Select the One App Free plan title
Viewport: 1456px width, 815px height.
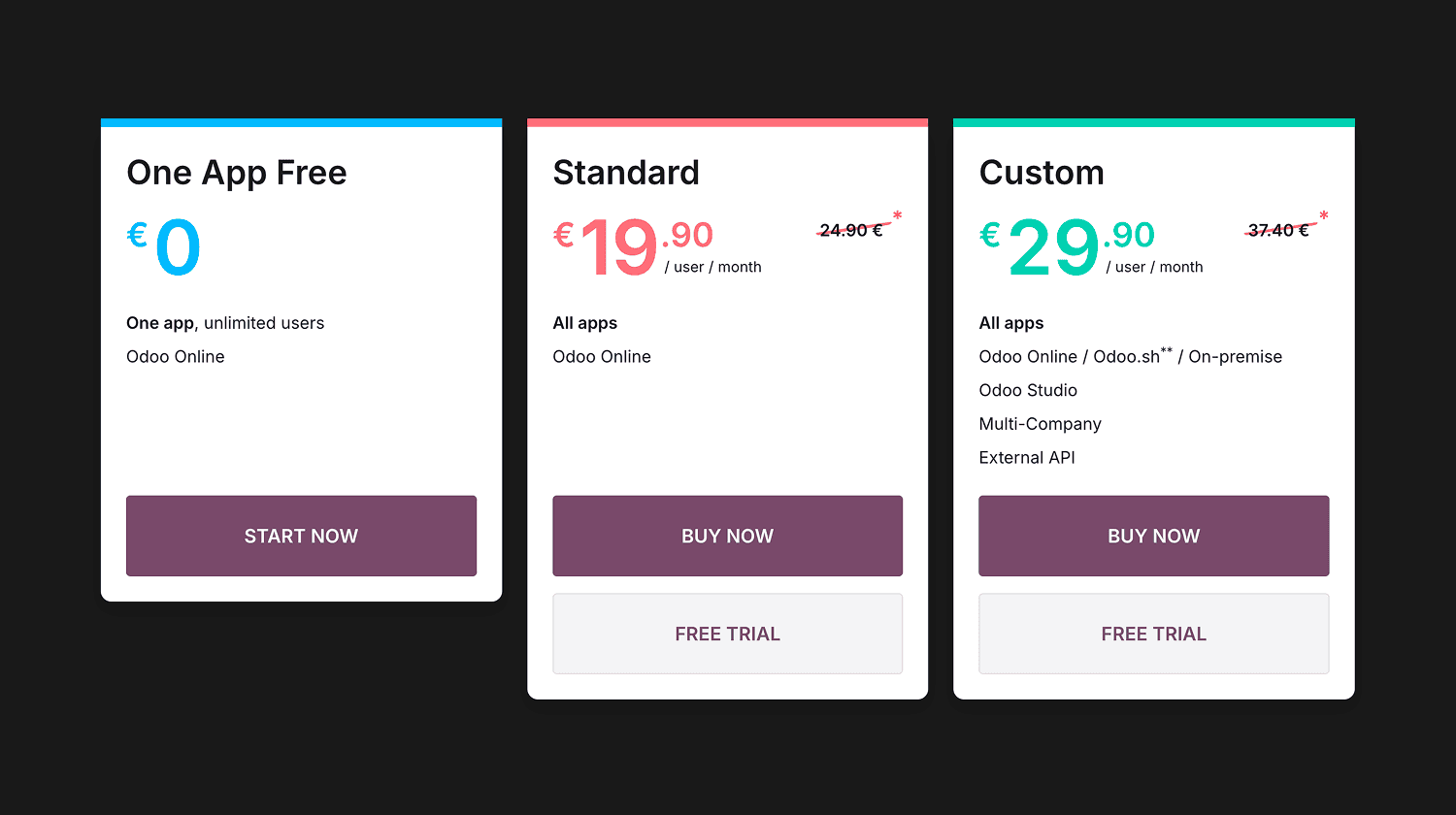237,173
